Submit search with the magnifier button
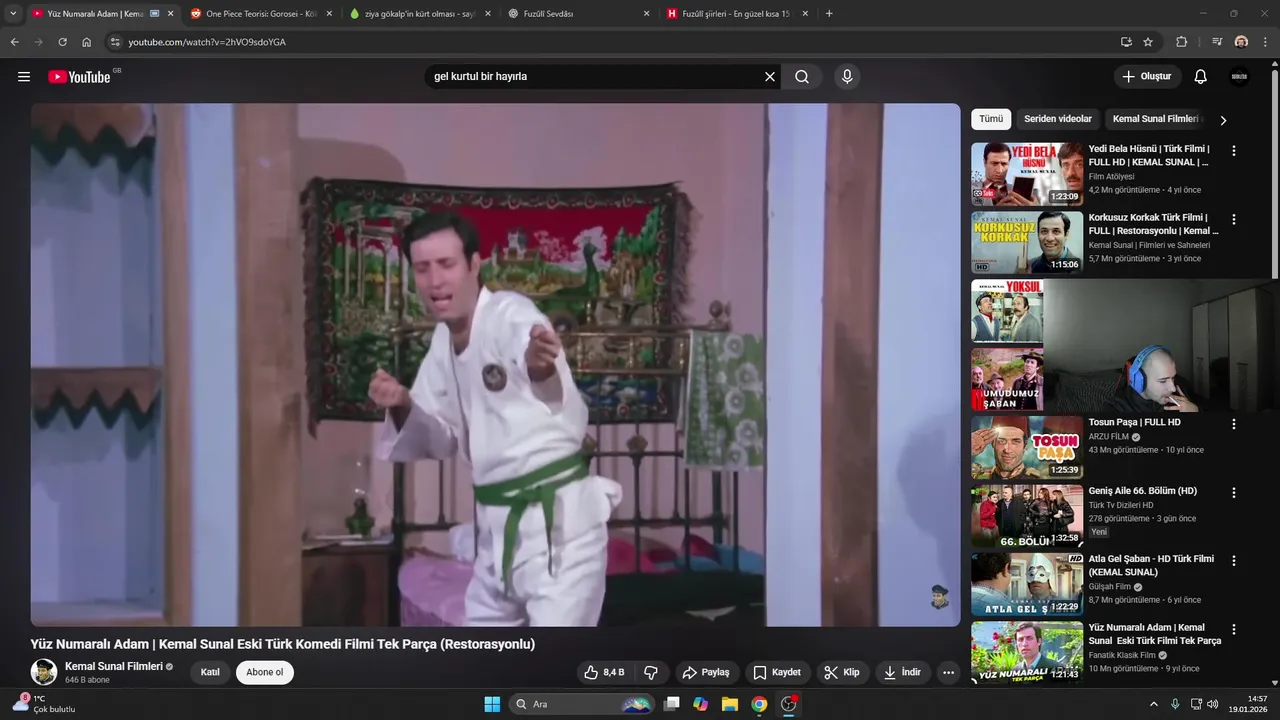 [802, 77]
